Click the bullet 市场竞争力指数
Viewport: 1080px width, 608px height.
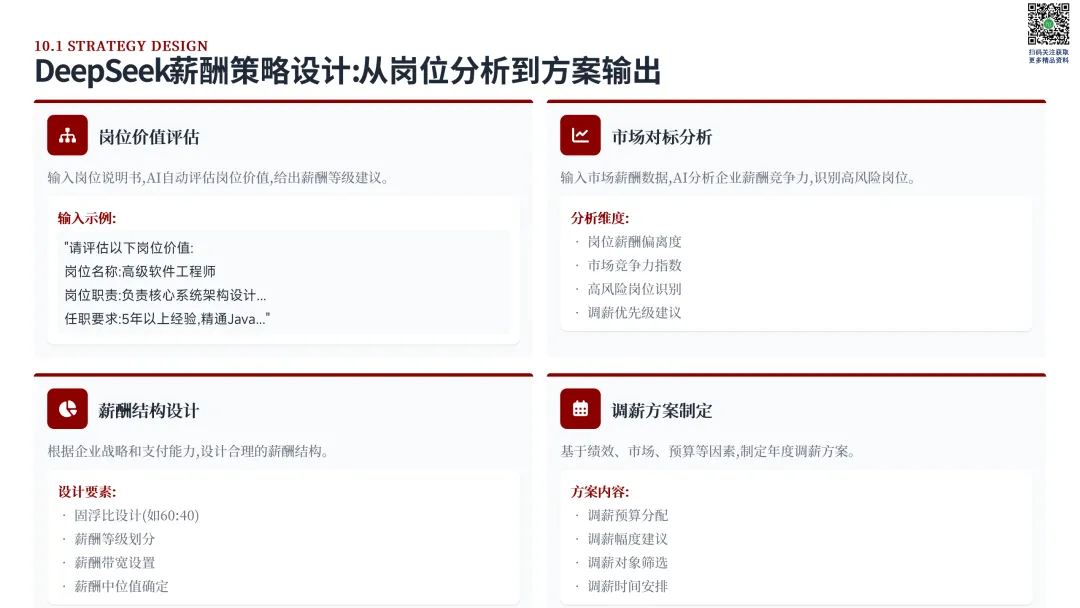coord(634,265)
